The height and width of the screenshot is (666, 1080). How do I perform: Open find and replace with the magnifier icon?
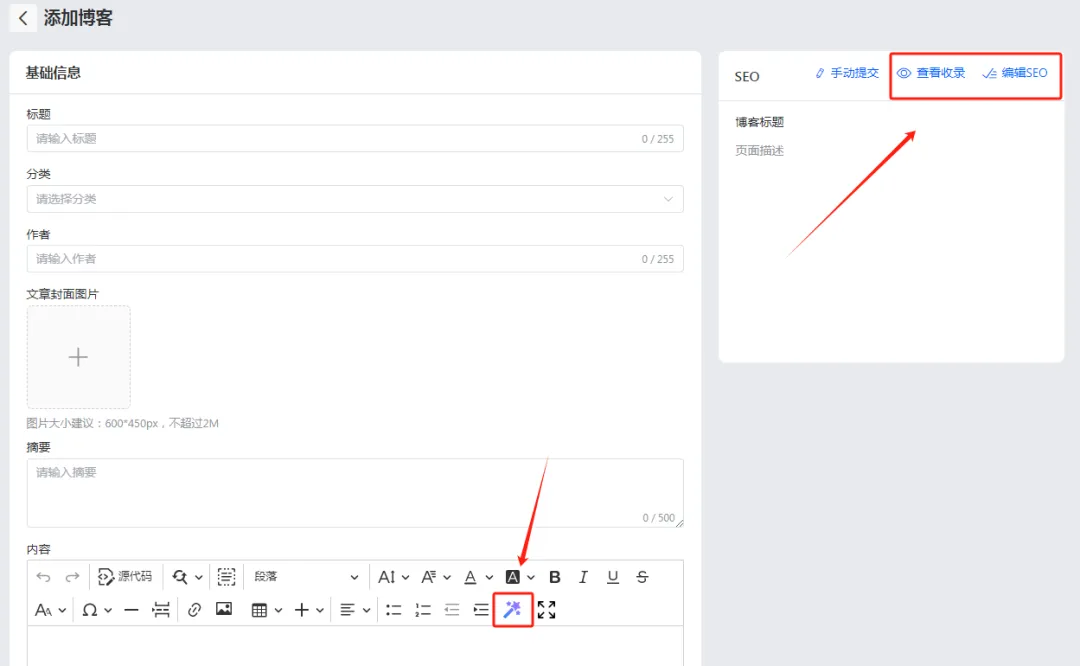pyautogui.click(x=180, y=577)
